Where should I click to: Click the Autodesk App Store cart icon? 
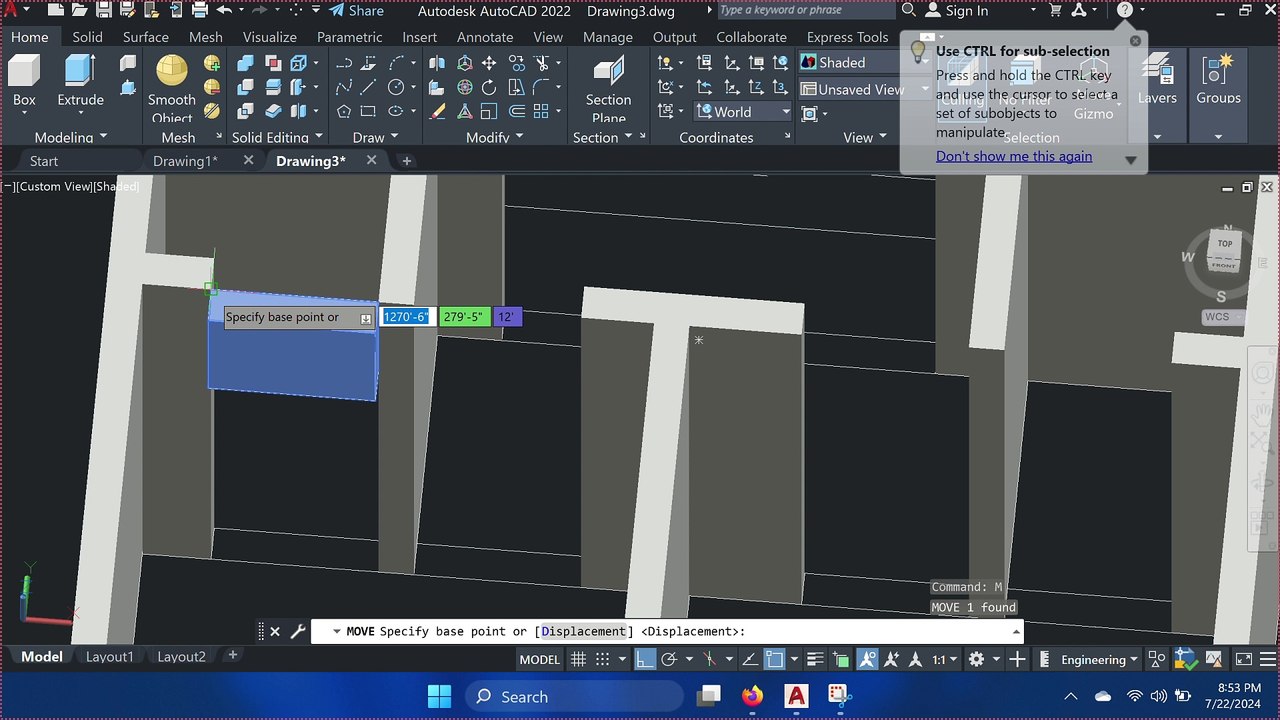pos(1056,11)
